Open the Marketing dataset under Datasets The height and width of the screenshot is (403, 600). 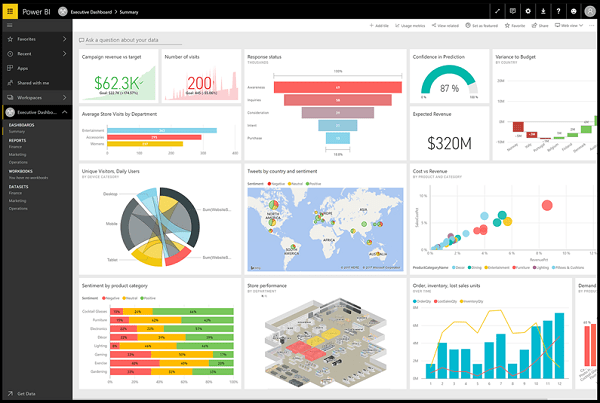point(18,201)
